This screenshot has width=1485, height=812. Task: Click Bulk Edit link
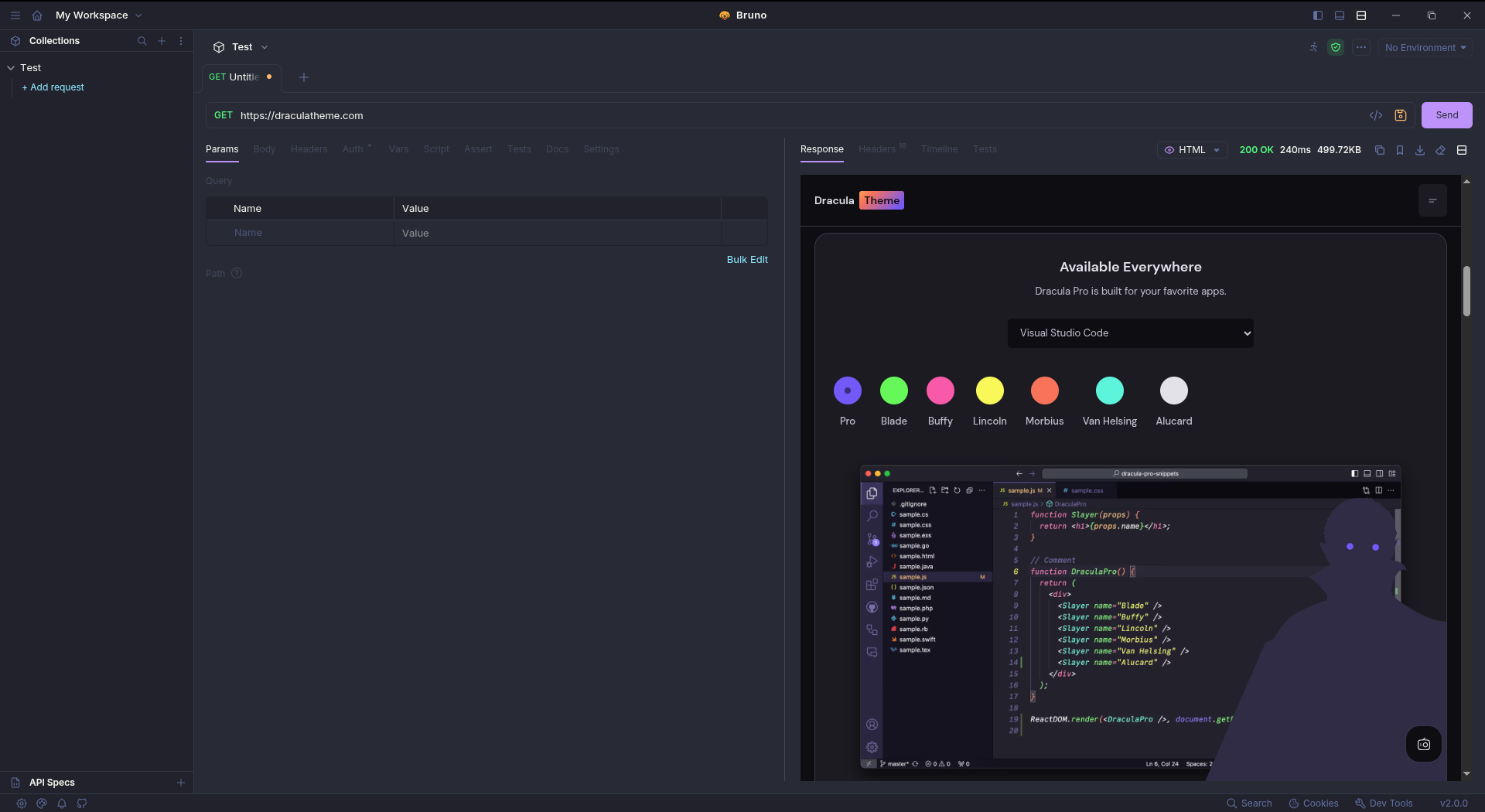click(x=747, y=260)
